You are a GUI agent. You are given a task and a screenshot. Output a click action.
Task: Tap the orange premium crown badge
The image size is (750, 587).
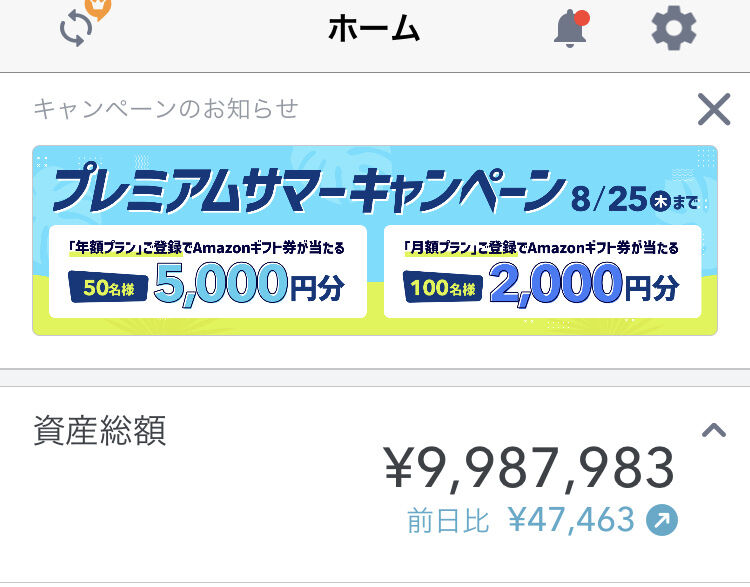click(99, 8)
